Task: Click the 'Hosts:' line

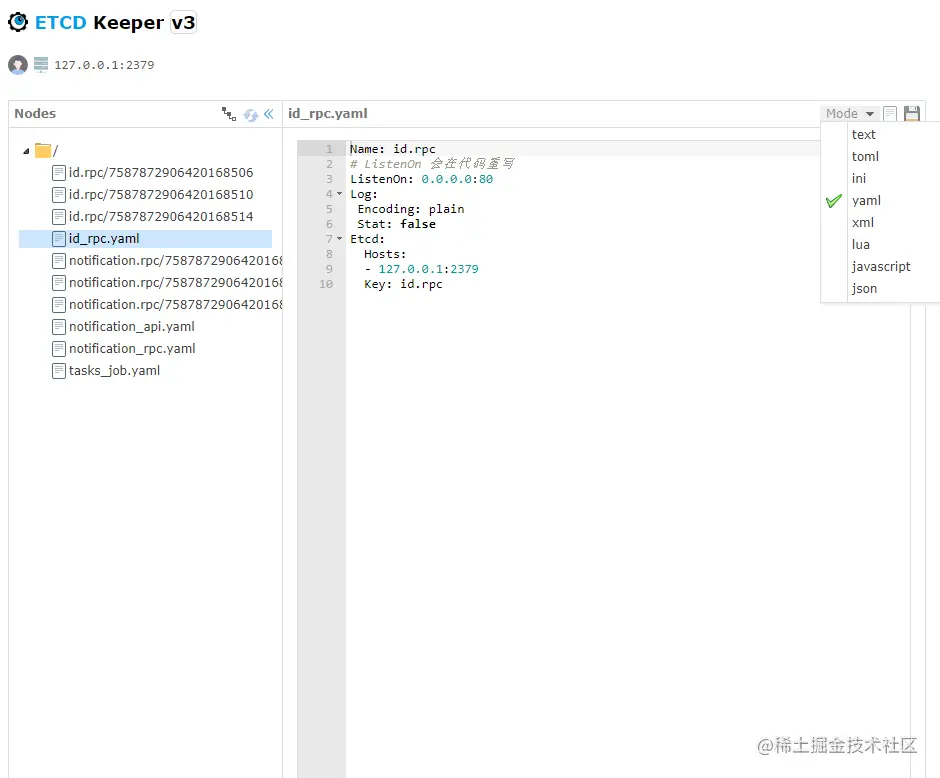Action: [385, 254]
